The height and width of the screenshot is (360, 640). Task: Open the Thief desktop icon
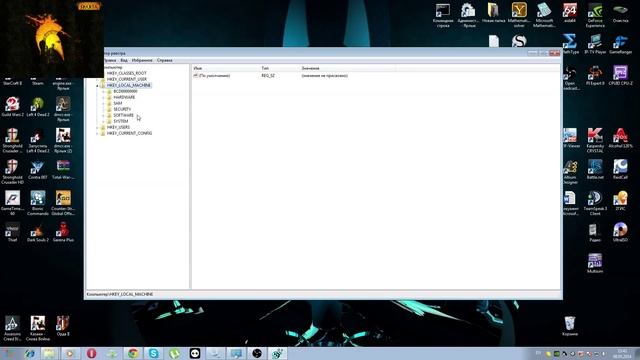pos(12,232)
